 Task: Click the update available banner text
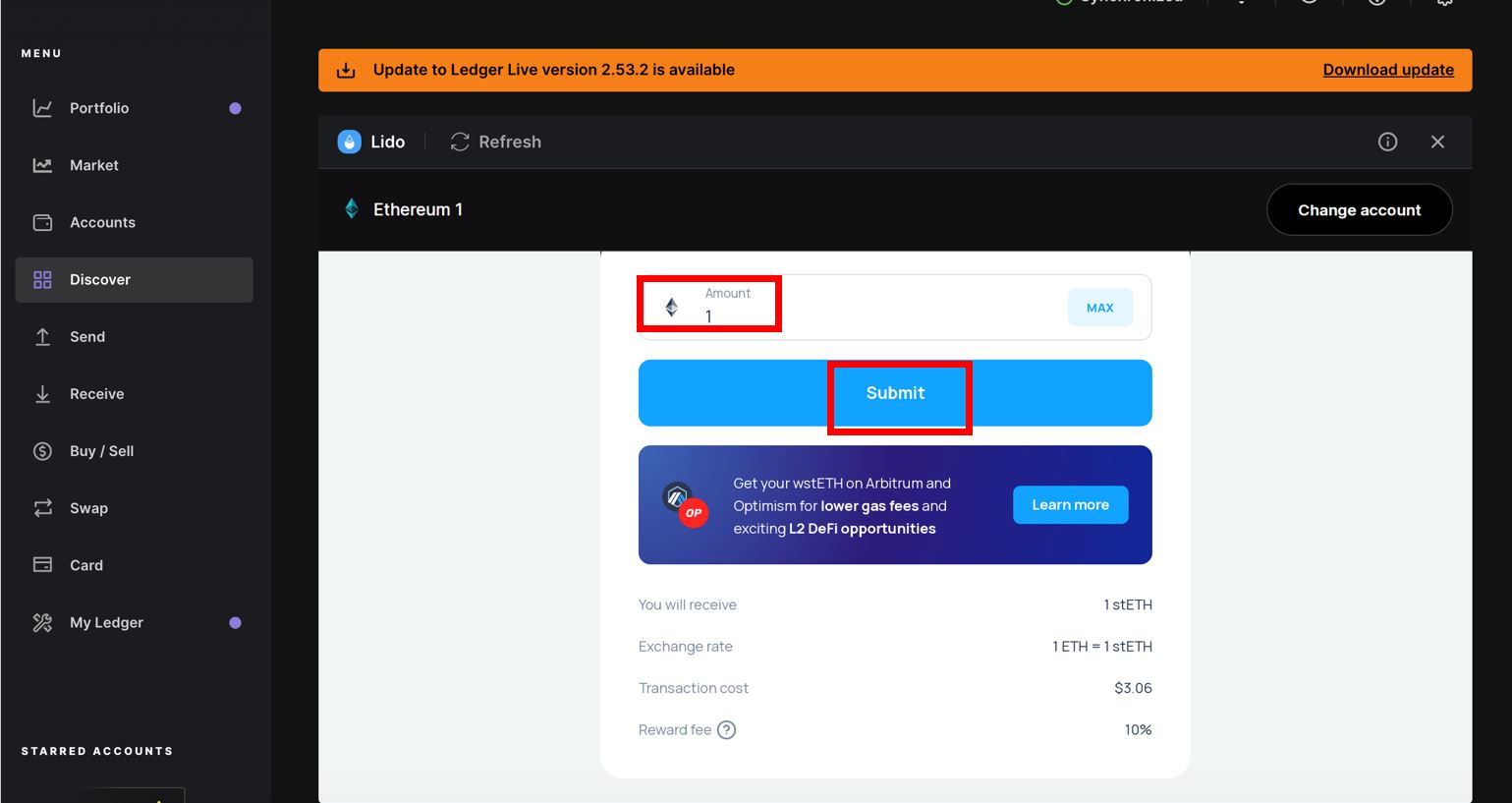(554, 70)
